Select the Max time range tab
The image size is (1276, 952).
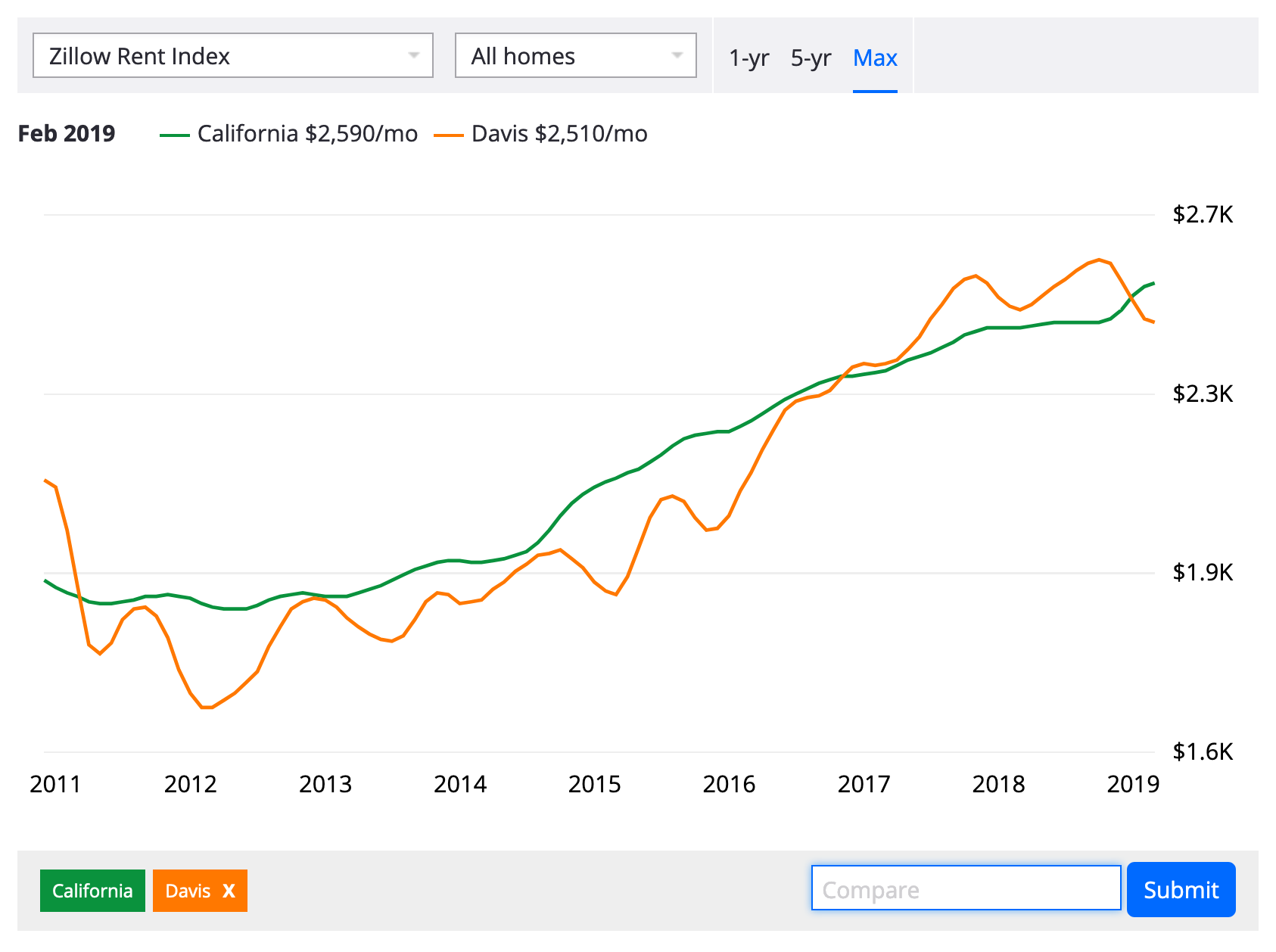coord(875,58)
